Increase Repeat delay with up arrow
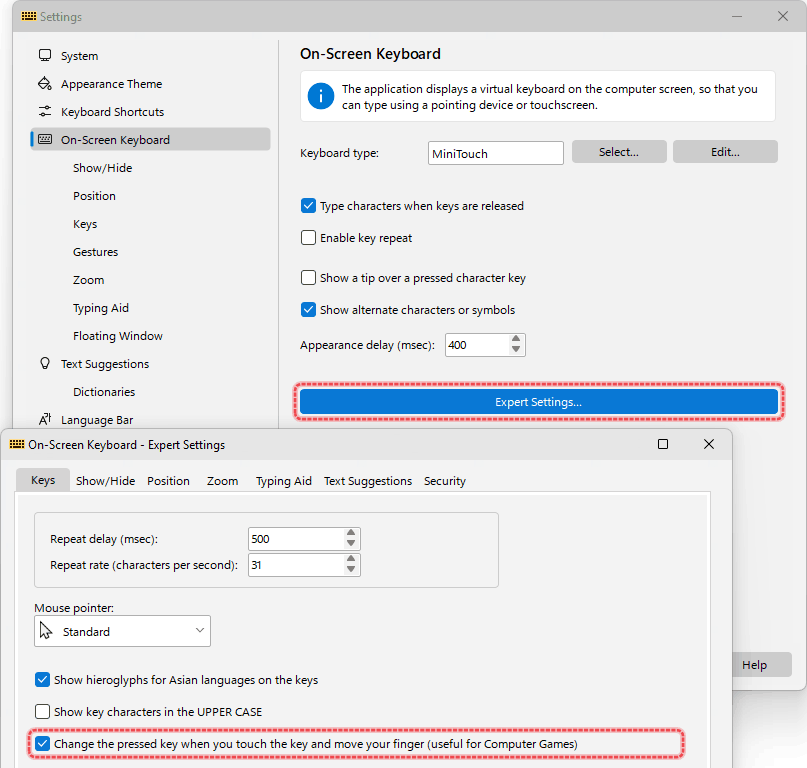Screen dimensions: 807x768 pyautogui.click(x=351, y=533)
